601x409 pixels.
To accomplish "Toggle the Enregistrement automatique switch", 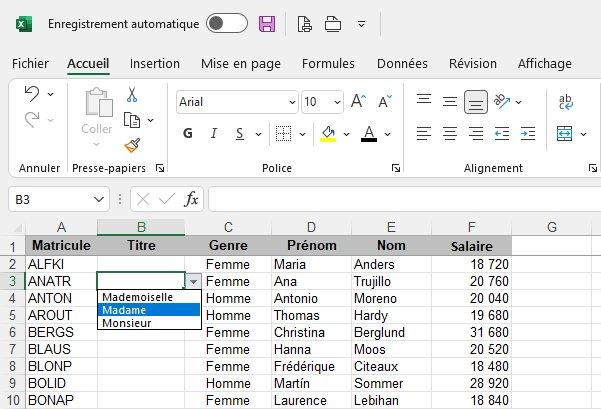I will click(227, 23).
